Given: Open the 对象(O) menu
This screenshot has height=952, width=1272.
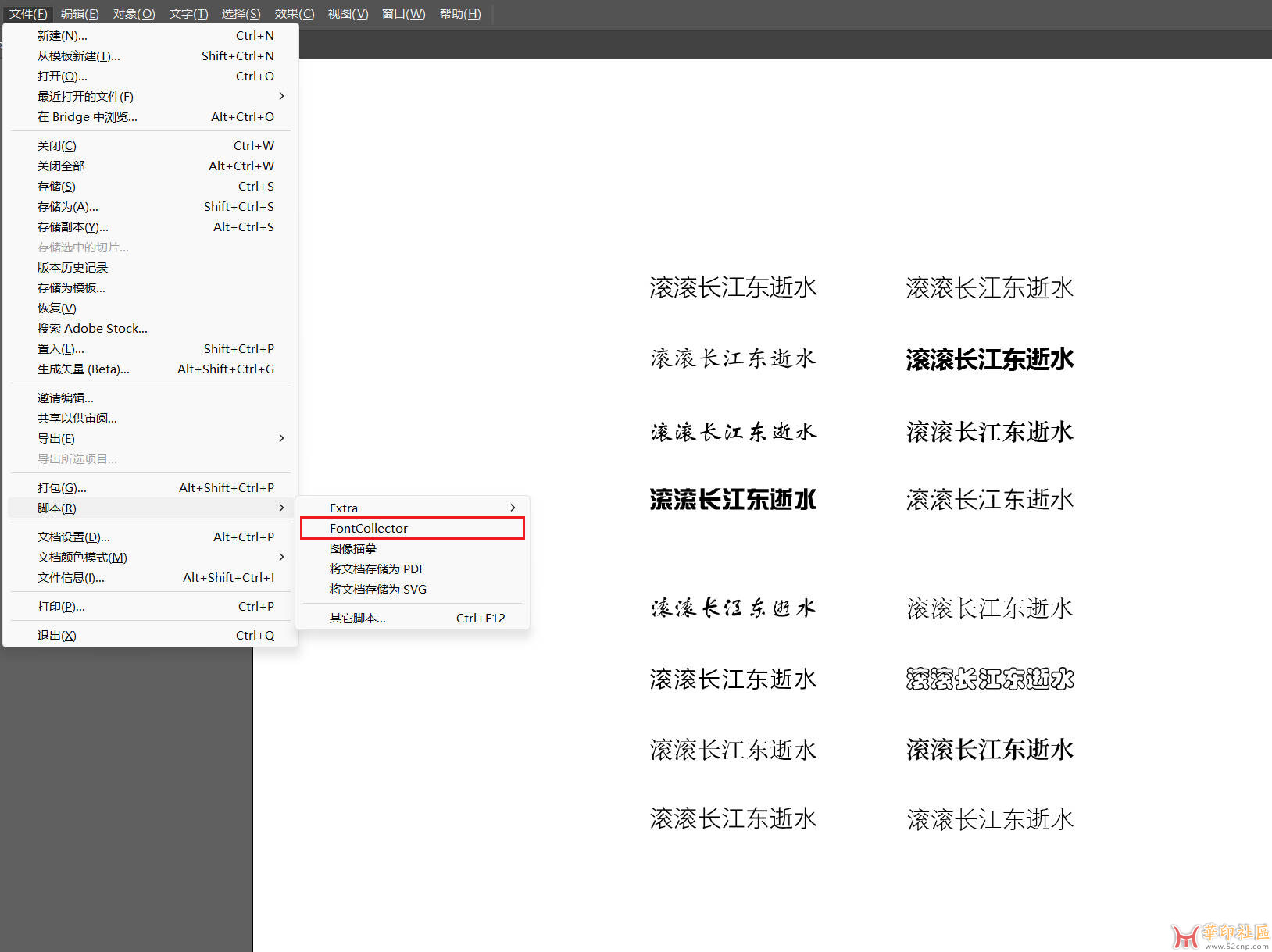Looking at the screenshot, I should (134, 14).
